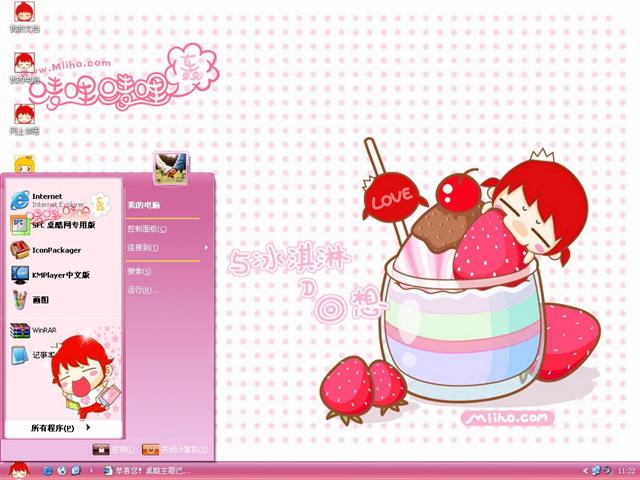Image resolution: width=640 pixels, height=480 pixels.
Task: Click the taskbar clock showing 11:22
Action: (x=627, y=471)
